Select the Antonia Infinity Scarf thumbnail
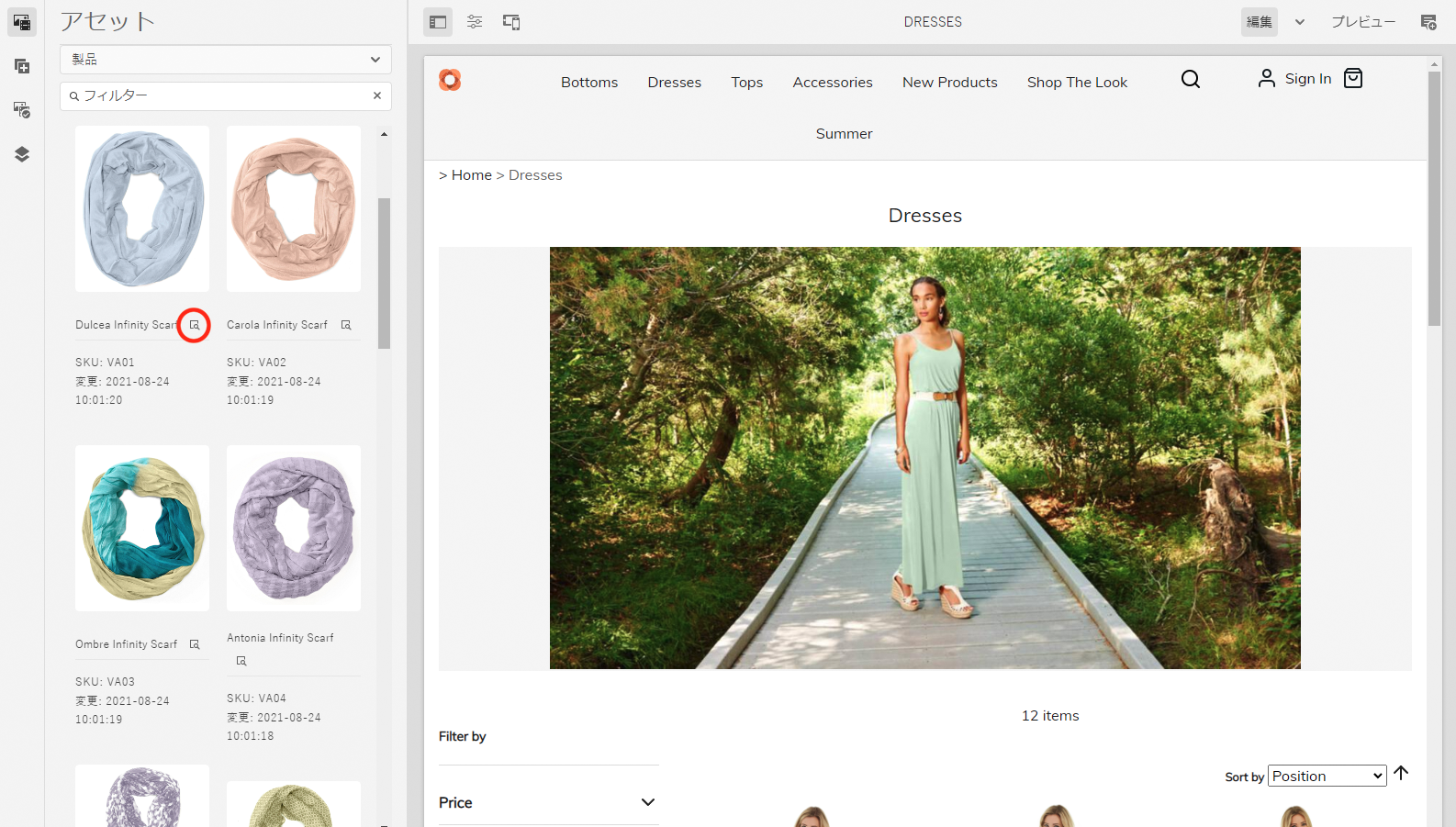The width and height of the screenshot is (1456, 827). click(294, 529)
